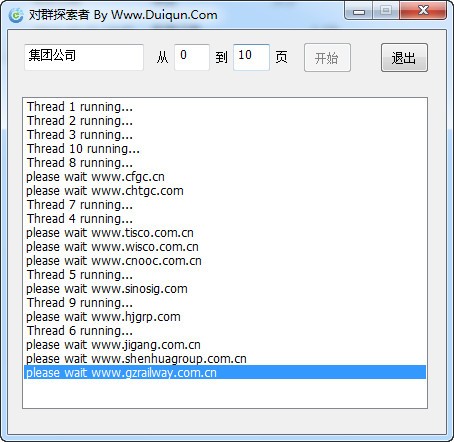Select the www.sinosig.com log entry
This screenshot has width=454, height=442.
click(225, 289)
